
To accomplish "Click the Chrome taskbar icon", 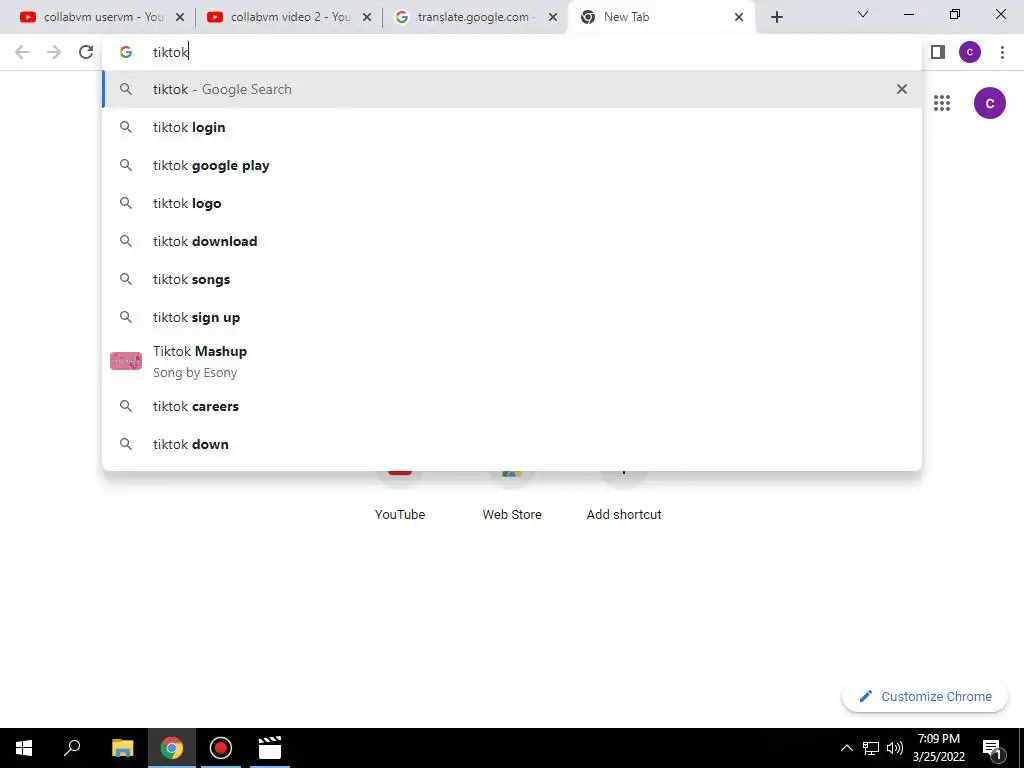I will [x=172, y=748].
